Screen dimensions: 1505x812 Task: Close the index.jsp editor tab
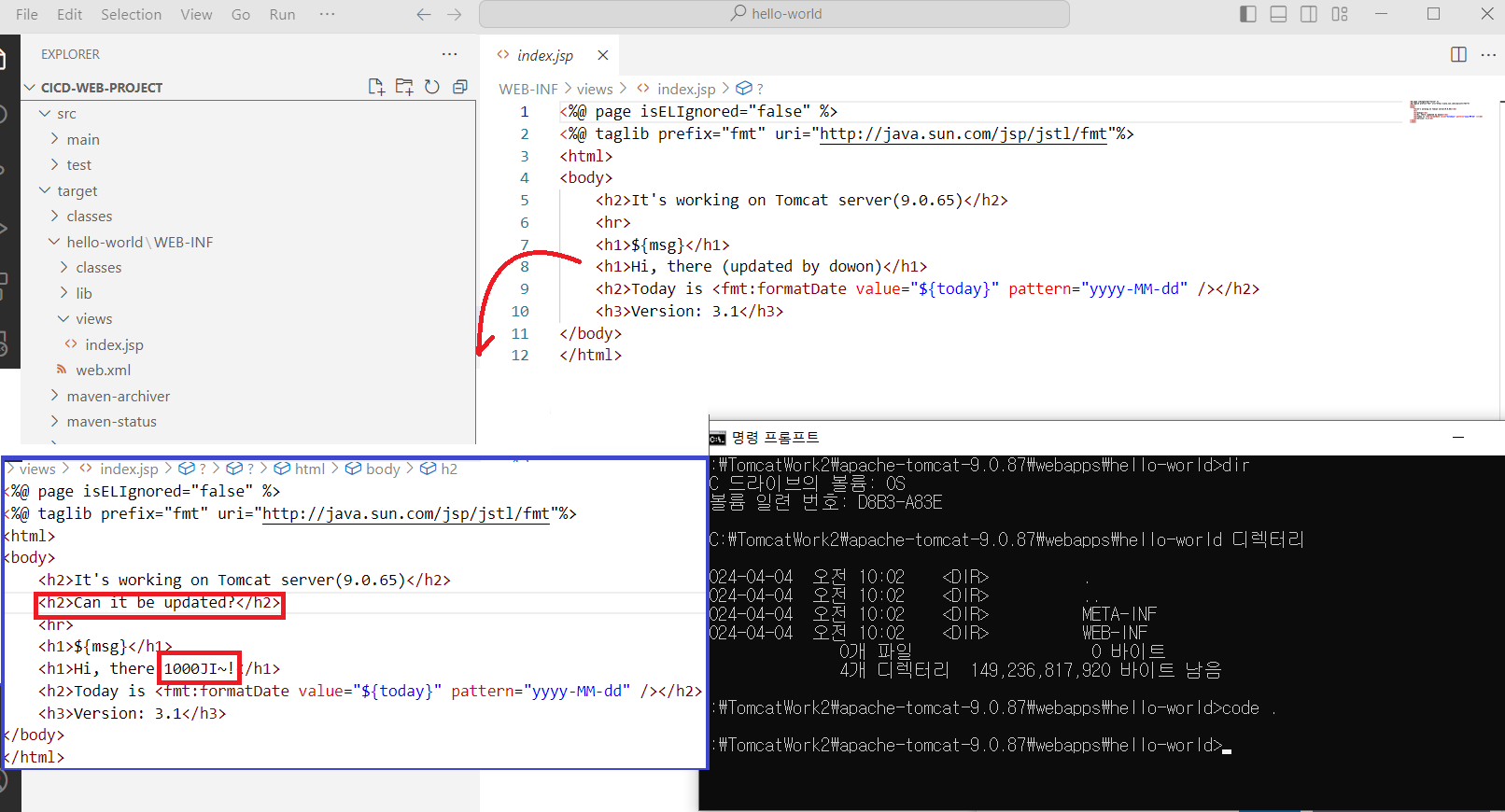[603, 55]
